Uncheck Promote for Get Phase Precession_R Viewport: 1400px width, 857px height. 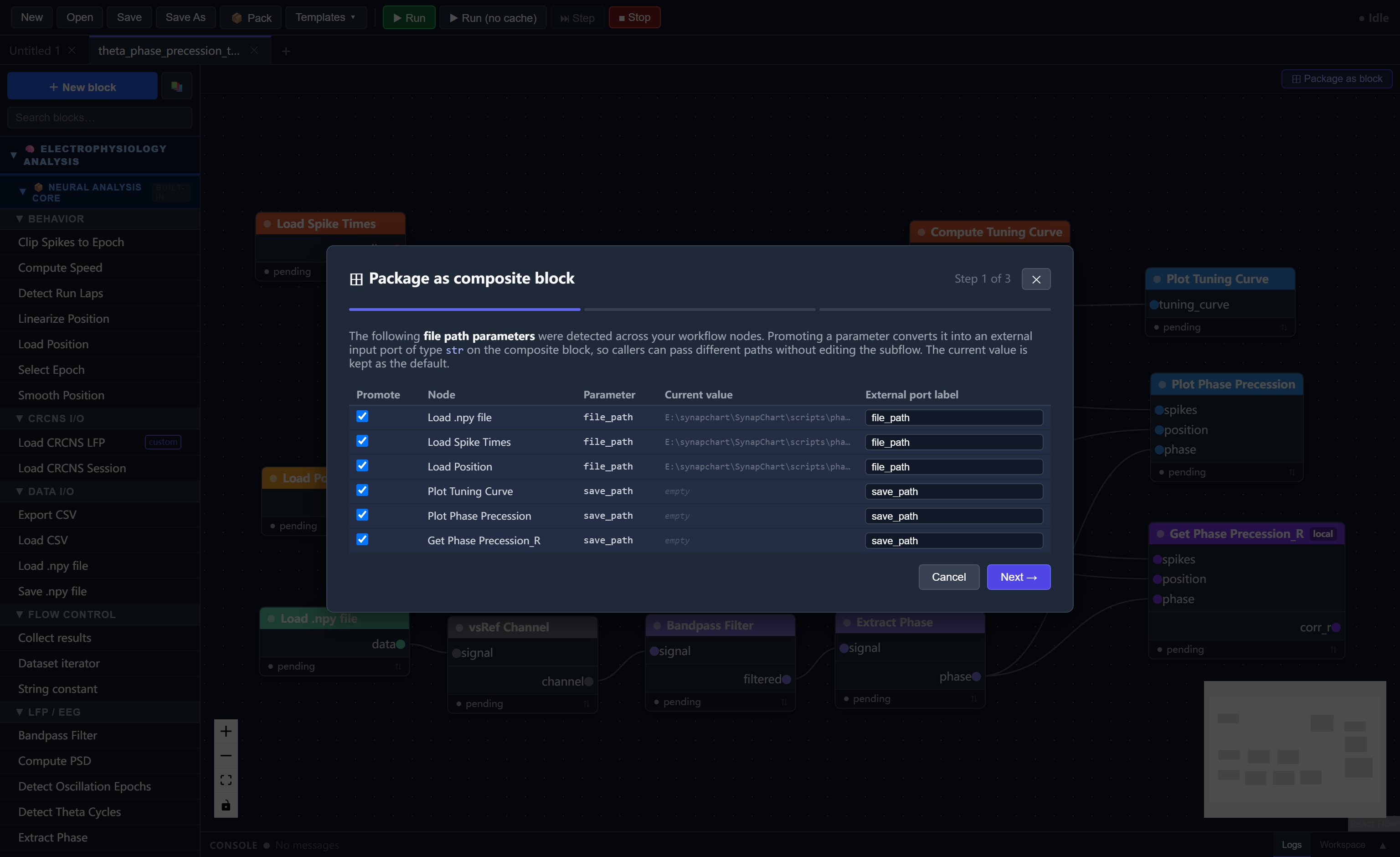(362, 539)
